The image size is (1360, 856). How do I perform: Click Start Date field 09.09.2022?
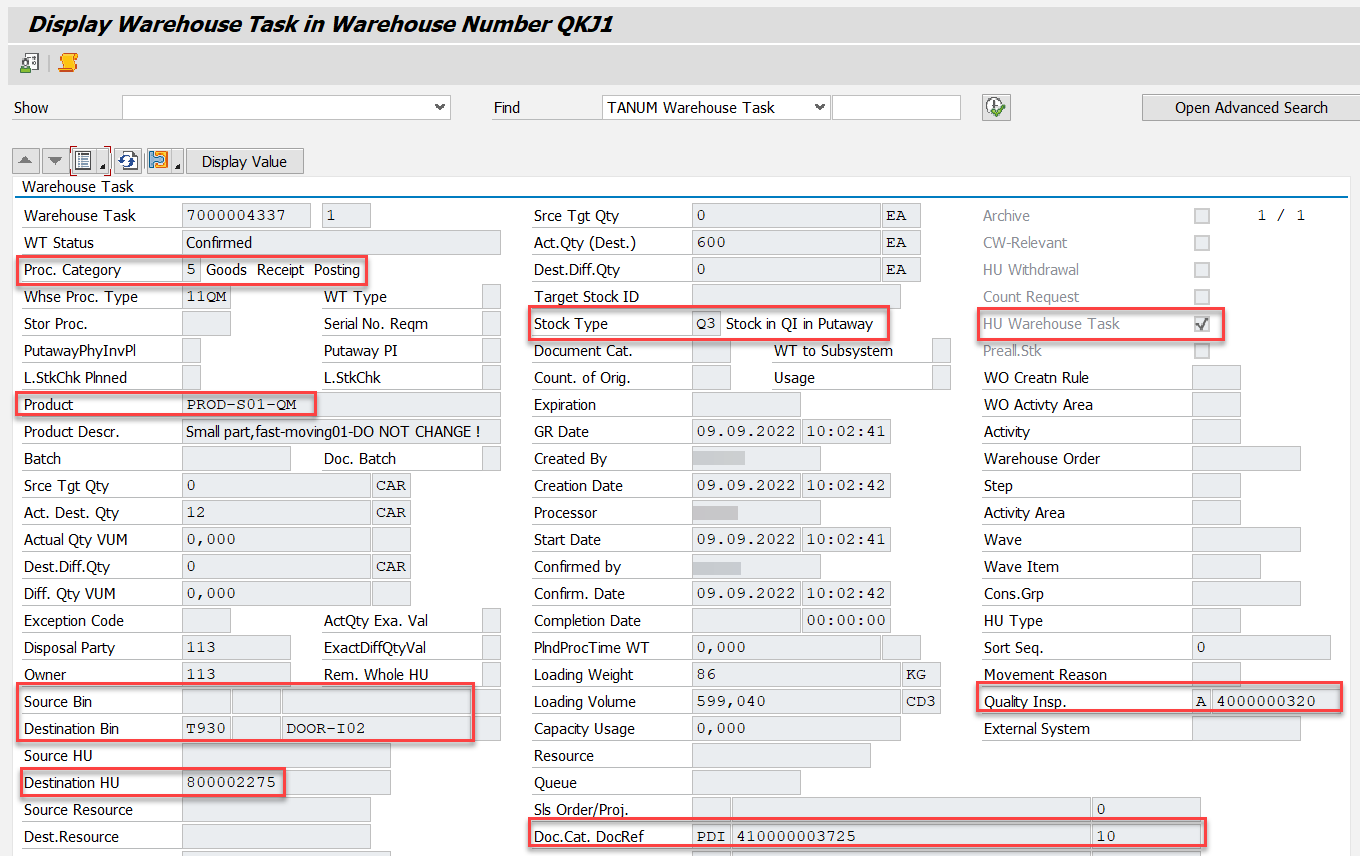746,540
